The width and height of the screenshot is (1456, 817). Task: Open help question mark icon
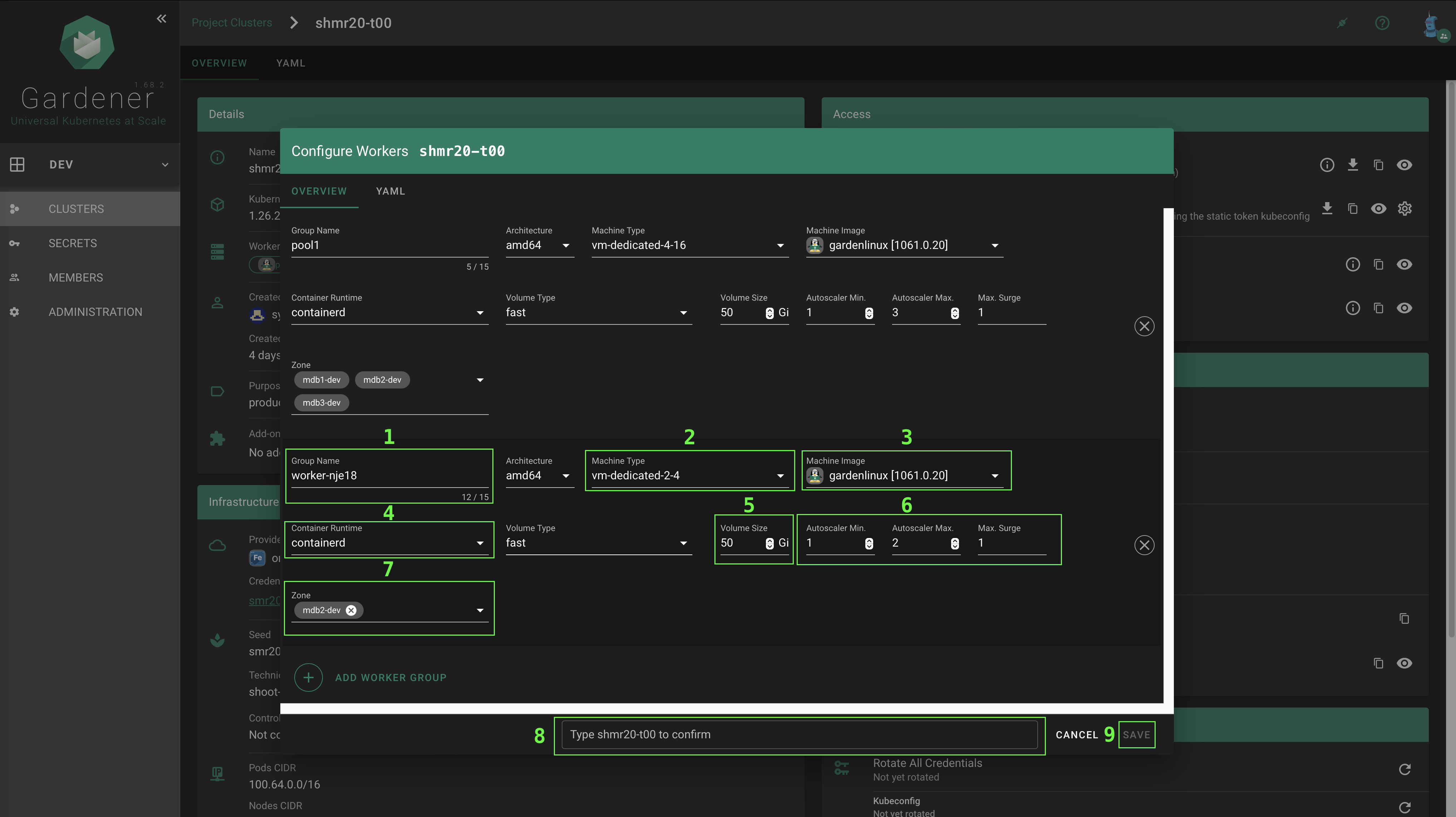click(1382, 23)
